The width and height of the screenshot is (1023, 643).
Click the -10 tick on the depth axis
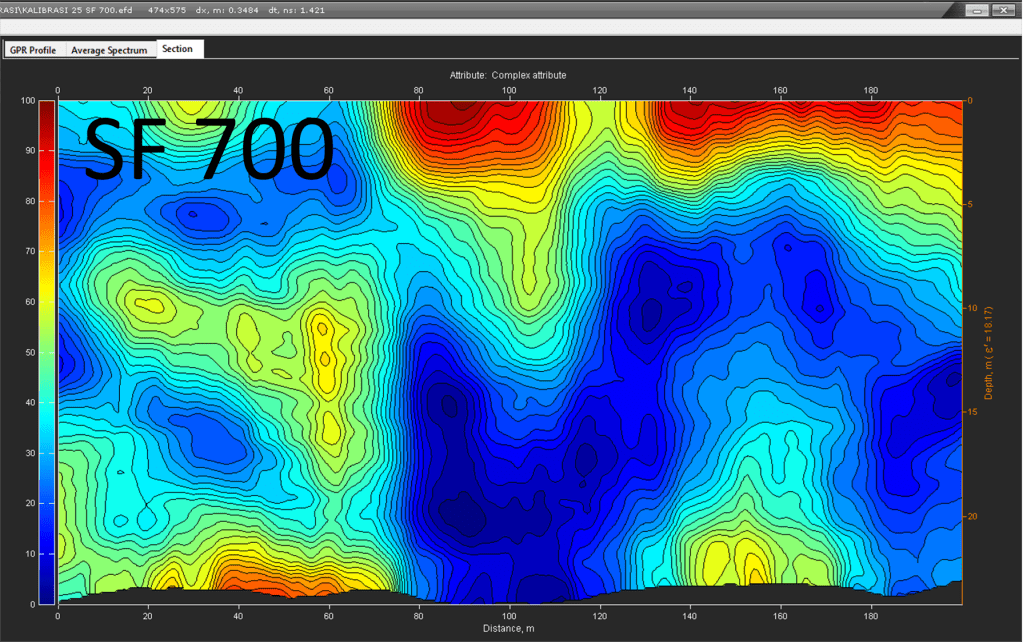(x=972, y=308)
